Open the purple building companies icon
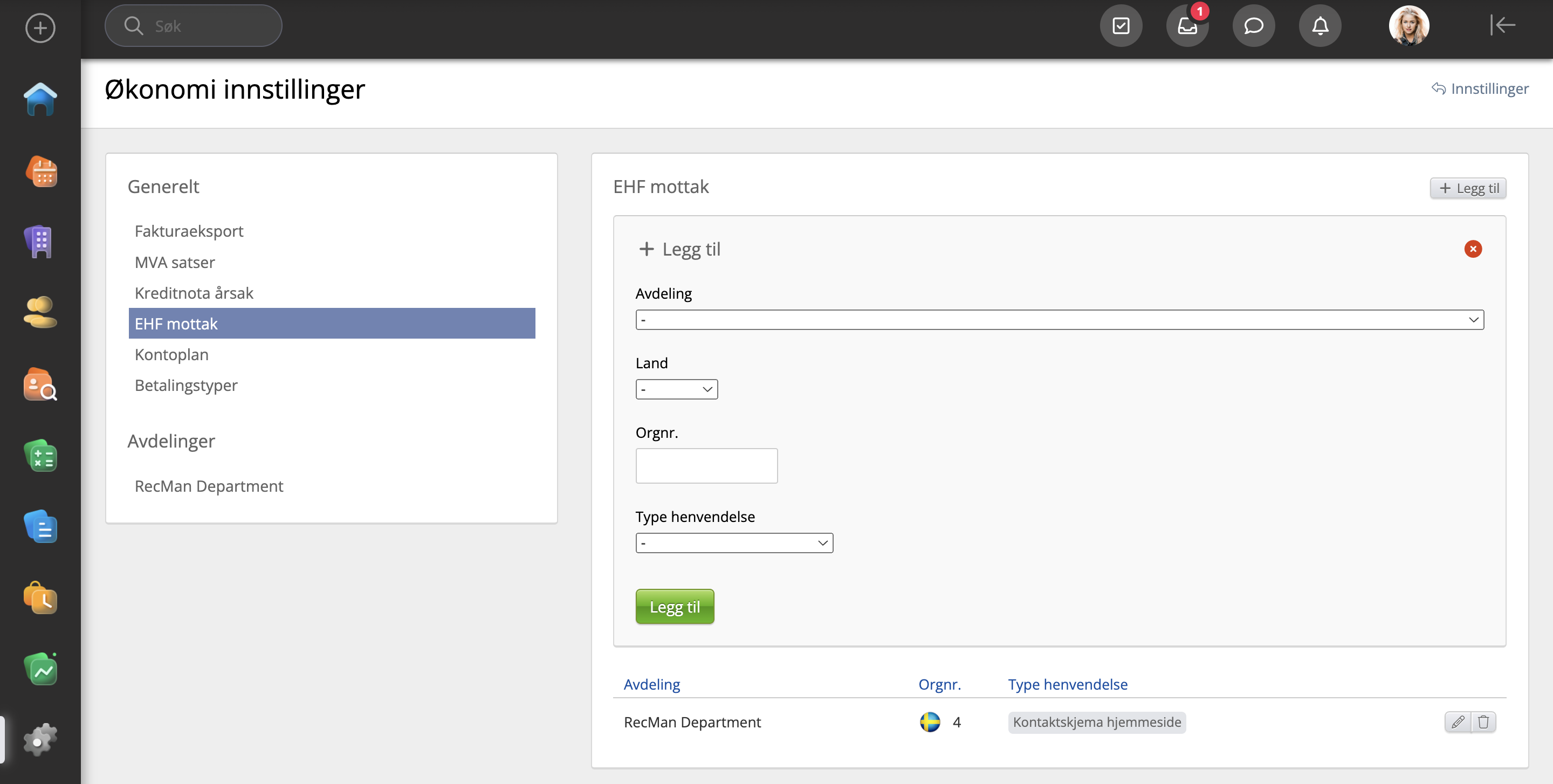 point(40,242)
